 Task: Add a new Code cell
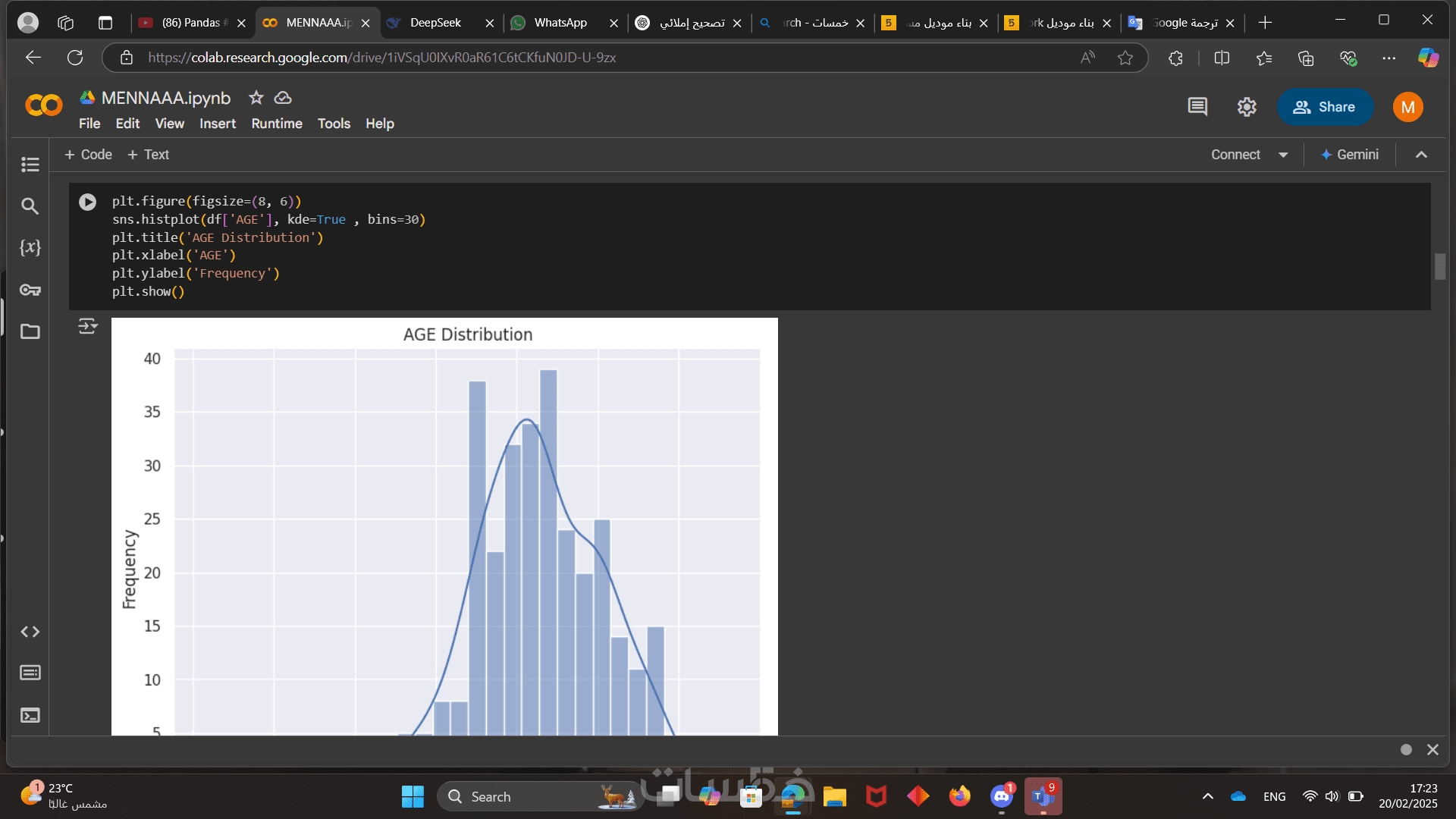click(x=89, y=155)
